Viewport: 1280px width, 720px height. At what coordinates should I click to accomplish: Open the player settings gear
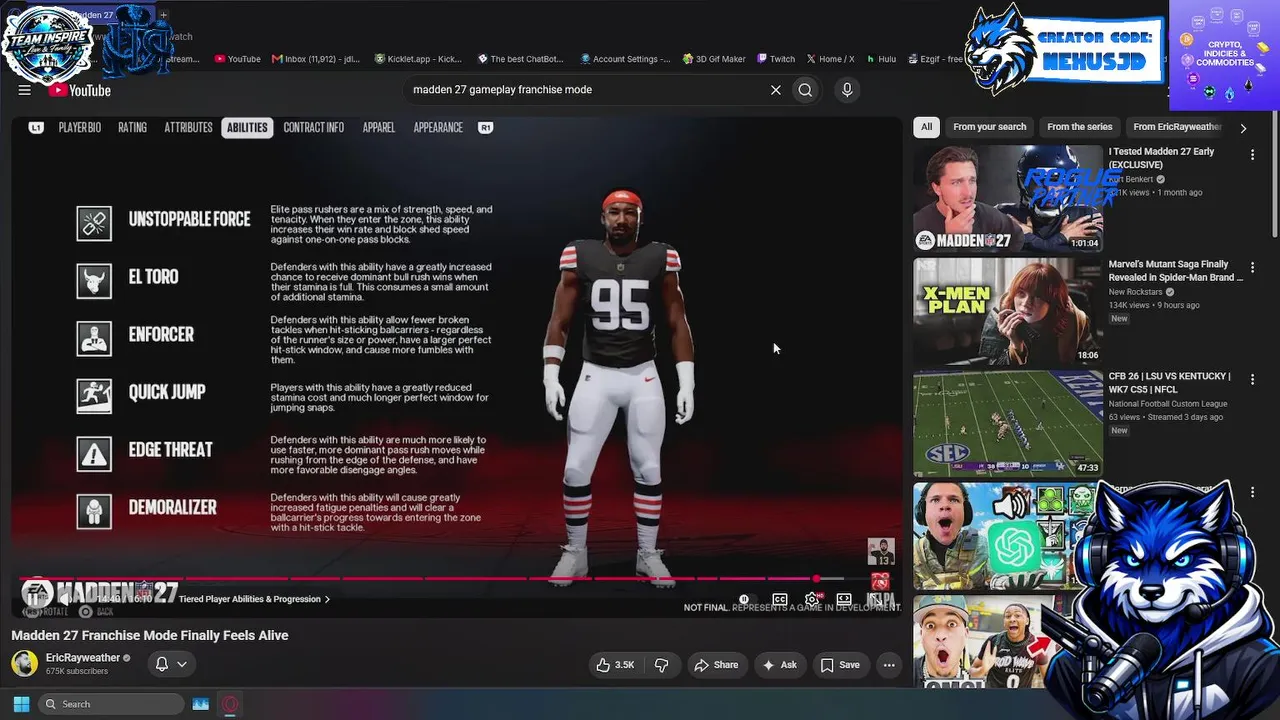[812, 599]
